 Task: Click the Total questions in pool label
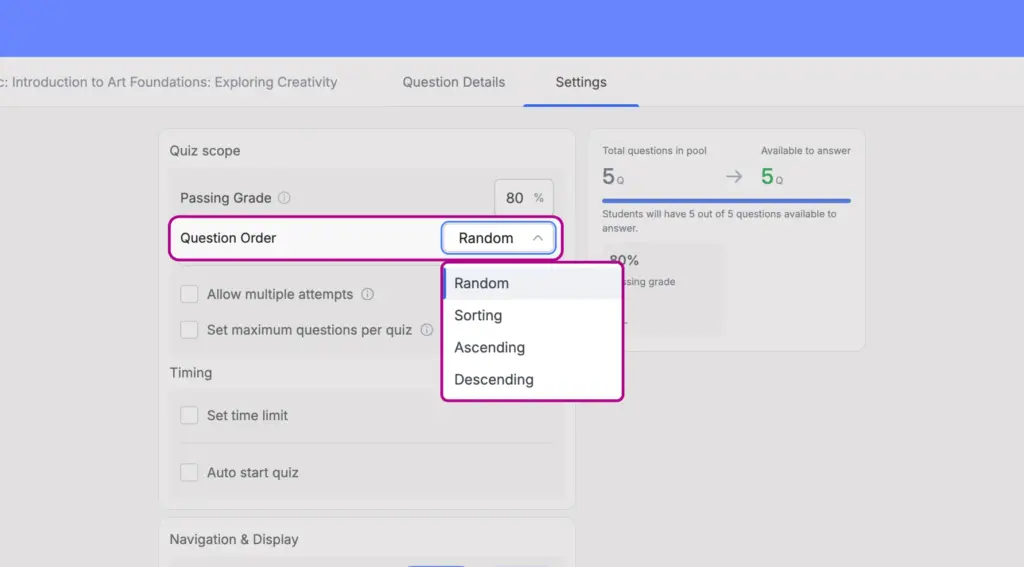[x=654, y=151]
